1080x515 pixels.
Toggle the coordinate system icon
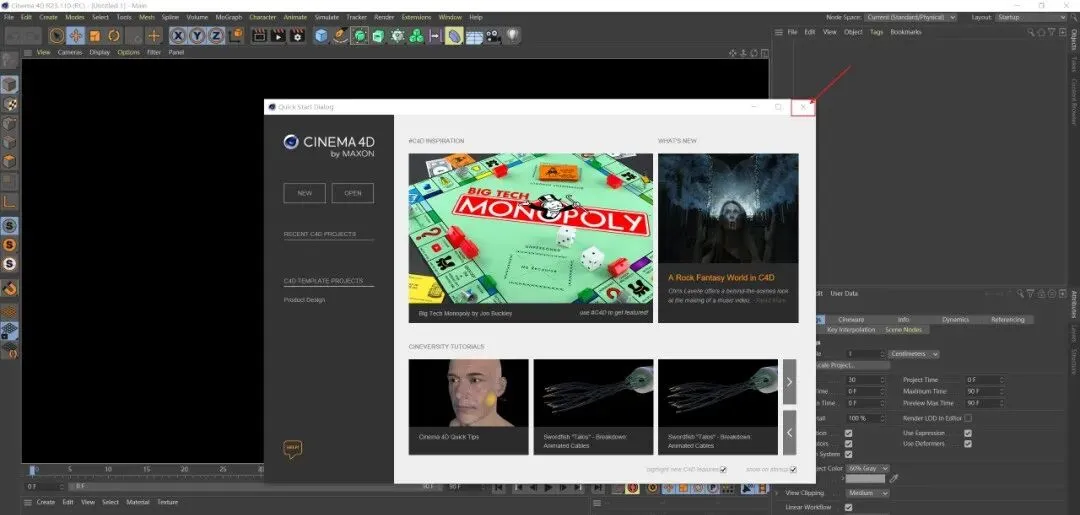click(x=236, y=35)
